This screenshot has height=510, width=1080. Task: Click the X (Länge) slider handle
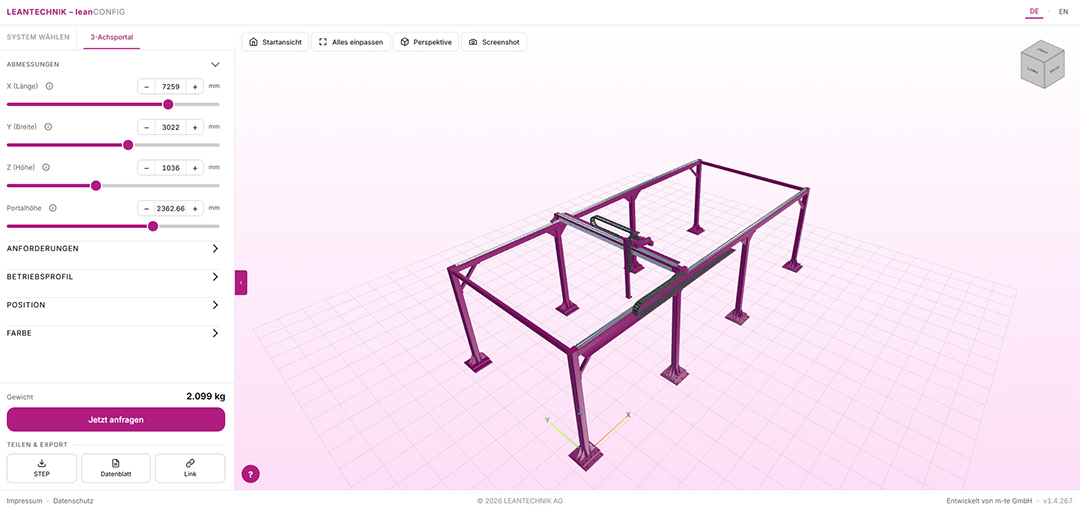tap(168, 104)
